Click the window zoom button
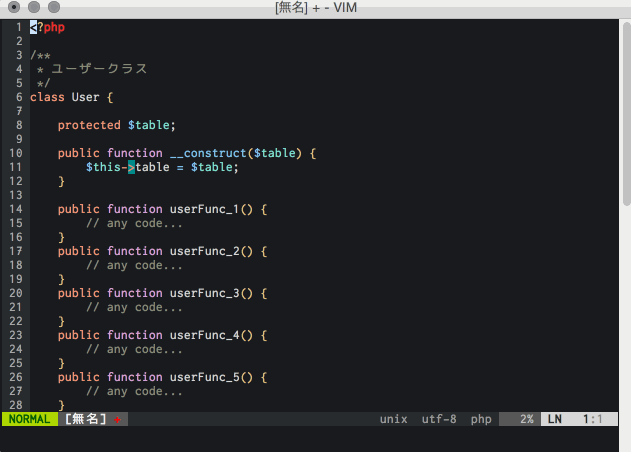The image size is (631, 452). click(54, 7)
